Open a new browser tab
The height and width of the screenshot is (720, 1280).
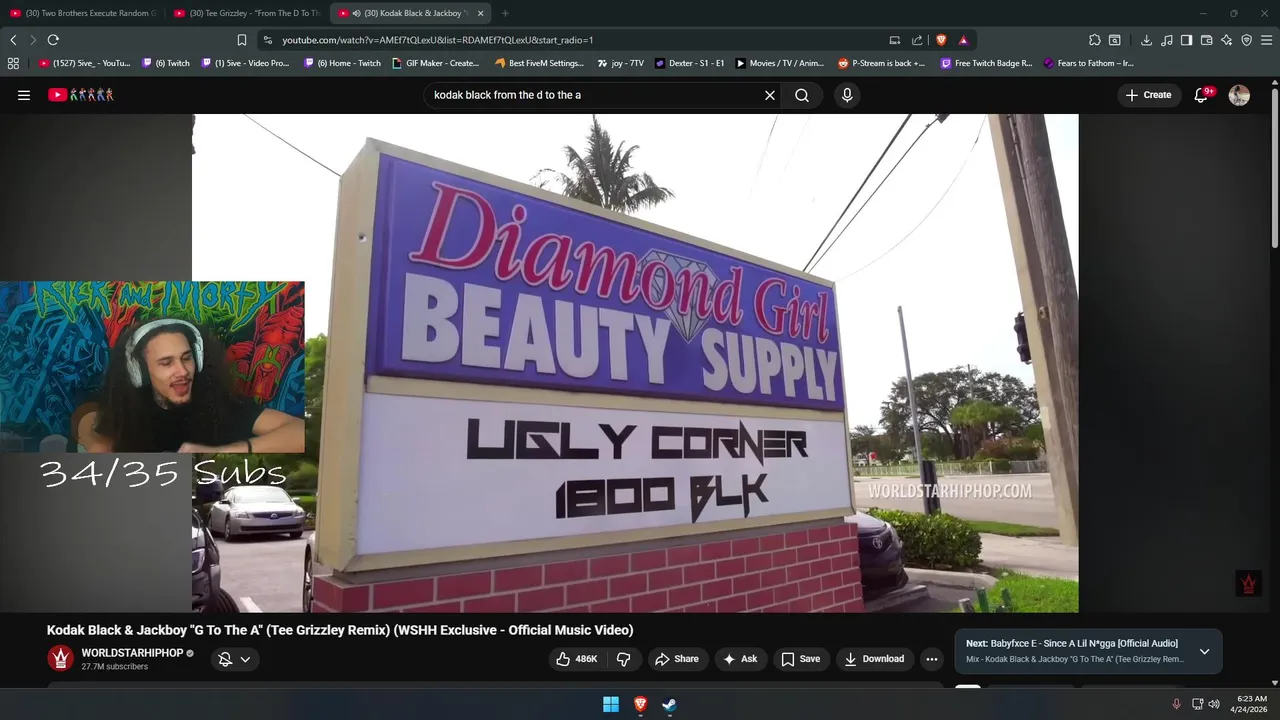tap(505, 13)
